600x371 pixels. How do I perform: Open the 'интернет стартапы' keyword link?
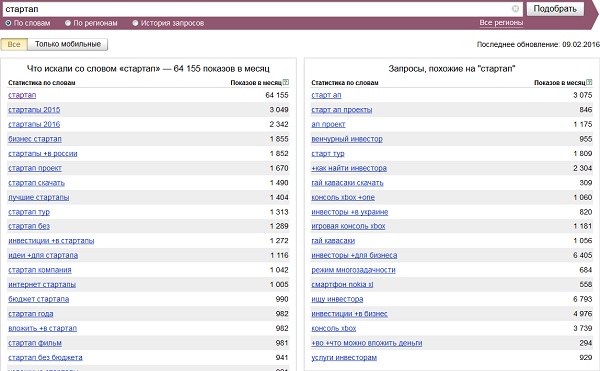point(42,285)
